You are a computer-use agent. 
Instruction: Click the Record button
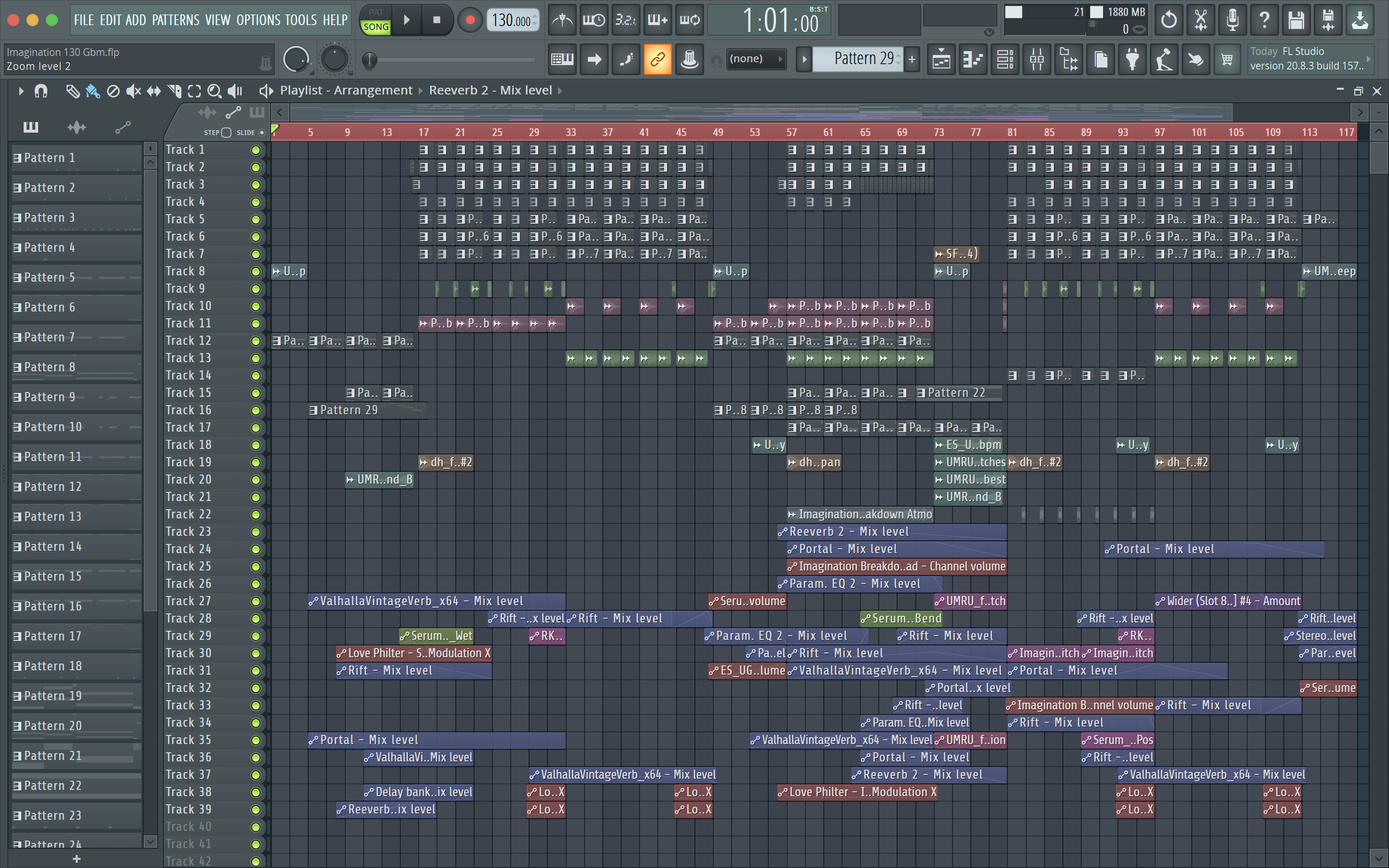coord(470,20)
